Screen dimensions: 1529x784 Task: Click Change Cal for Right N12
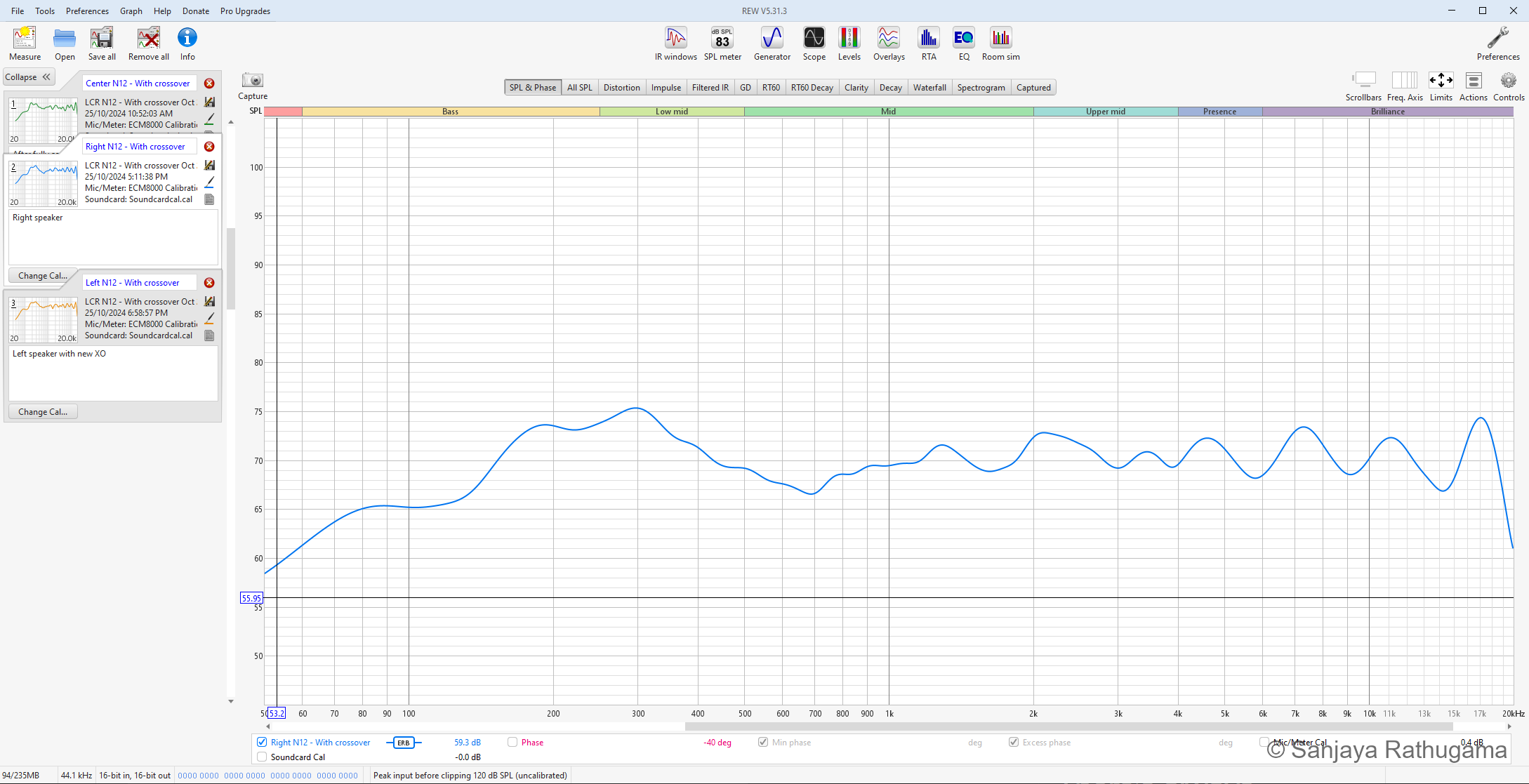pos(43,276)
